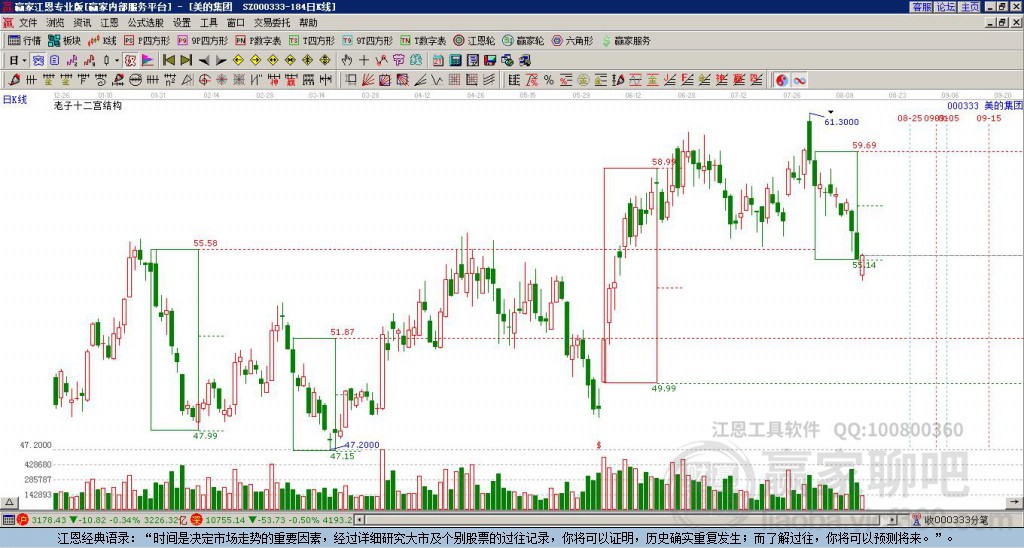Click the 09-15 date marker
Viewport: 1024px width, 548px height.
pos(989,118)
